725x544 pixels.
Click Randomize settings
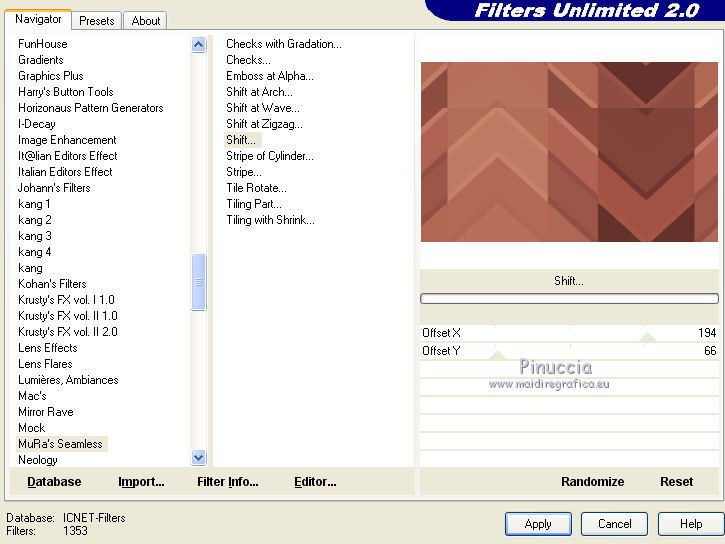[x=592, y=482]
